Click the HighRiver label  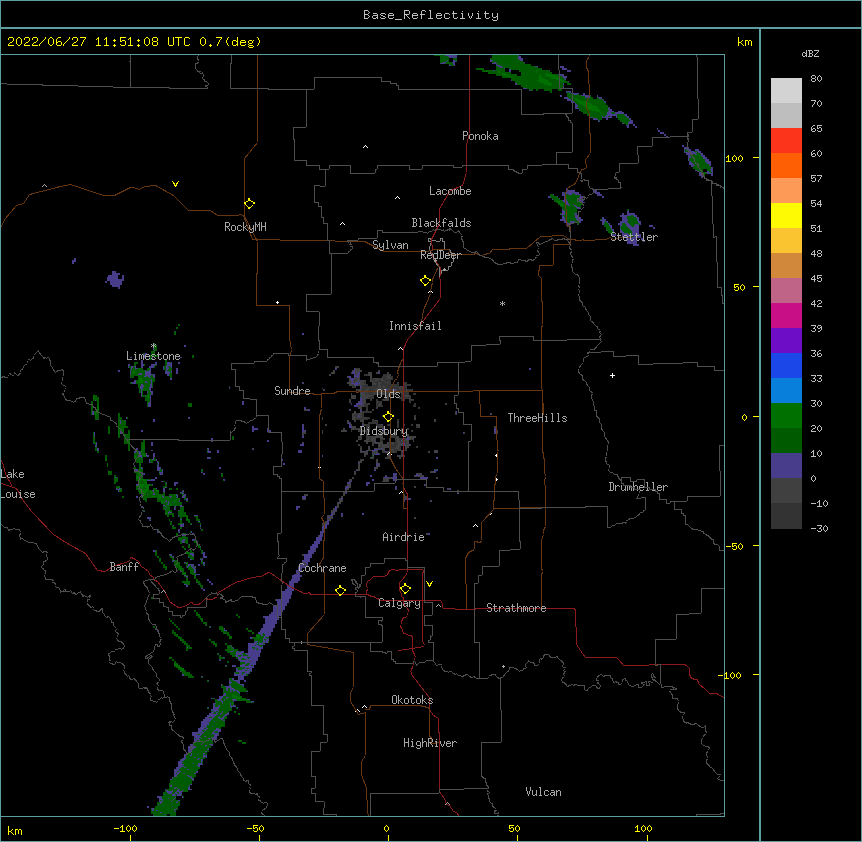(x=430, y=743)
